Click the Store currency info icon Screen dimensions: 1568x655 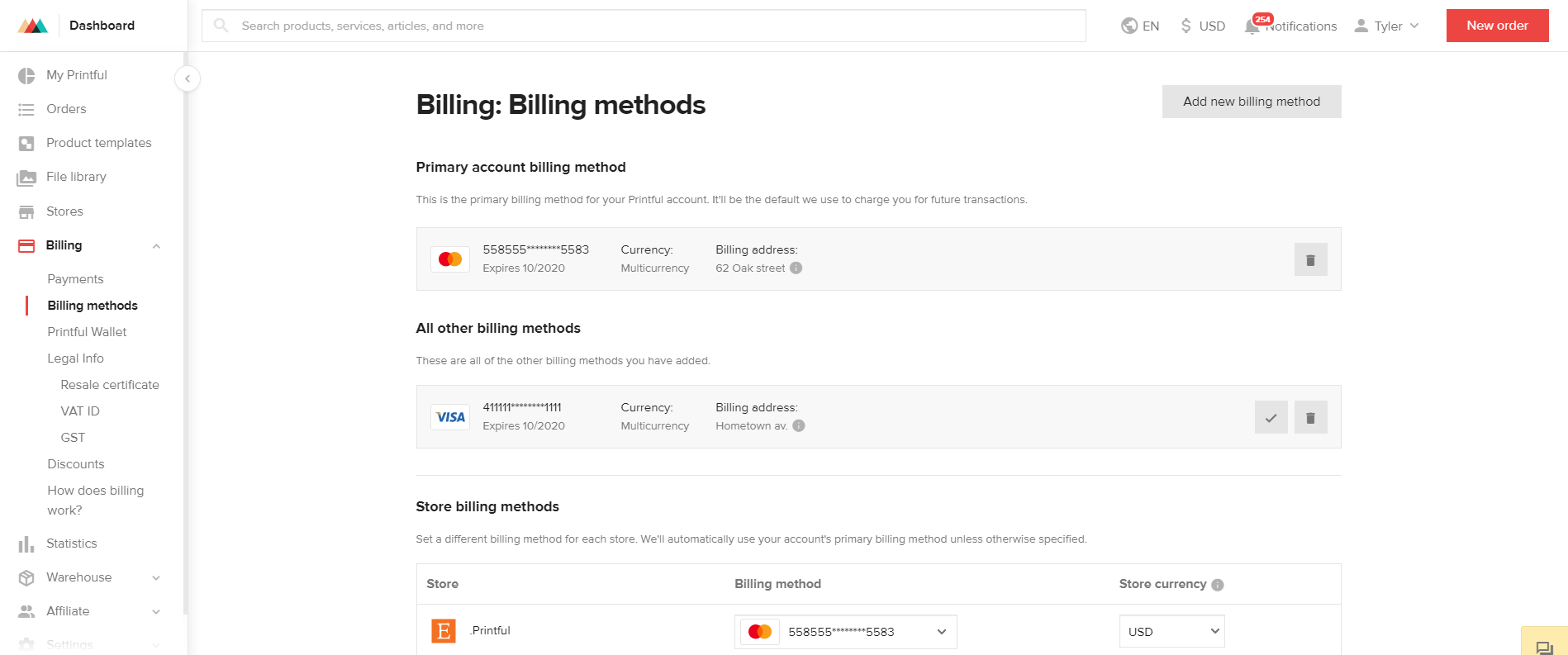(1218, 585)
